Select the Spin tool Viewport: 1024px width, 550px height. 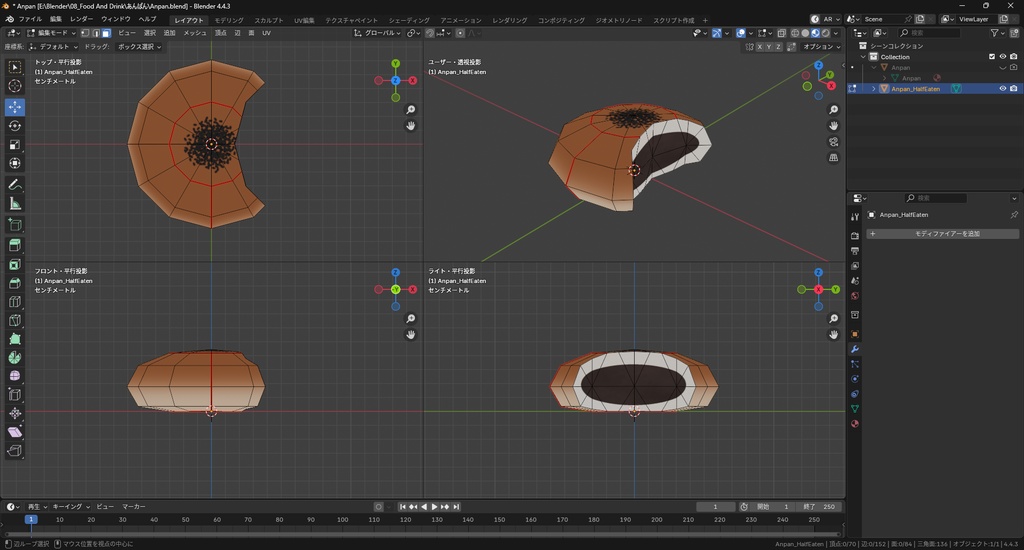(x=14, y=357)
